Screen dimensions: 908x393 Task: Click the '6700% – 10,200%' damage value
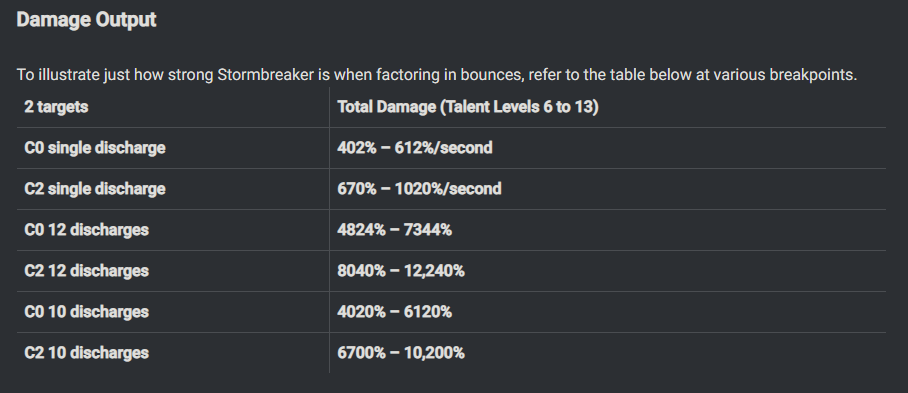pyautogui.click(x=401, y=354)
